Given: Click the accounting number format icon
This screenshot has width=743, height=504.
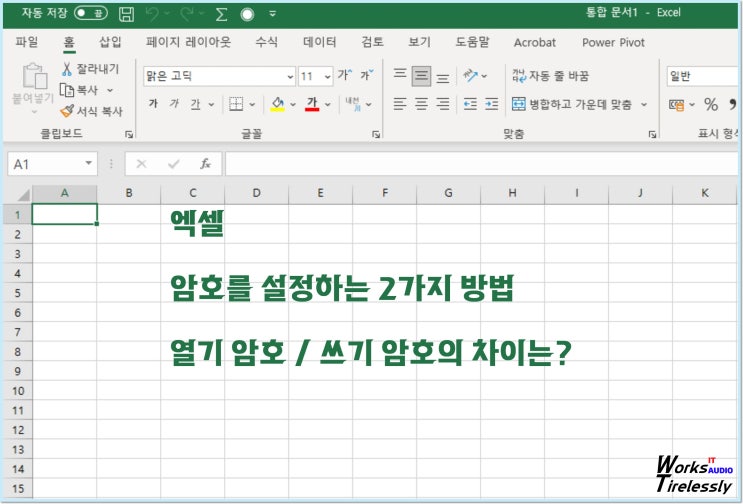Looking at the screenshot, I should tap(676, 104).
